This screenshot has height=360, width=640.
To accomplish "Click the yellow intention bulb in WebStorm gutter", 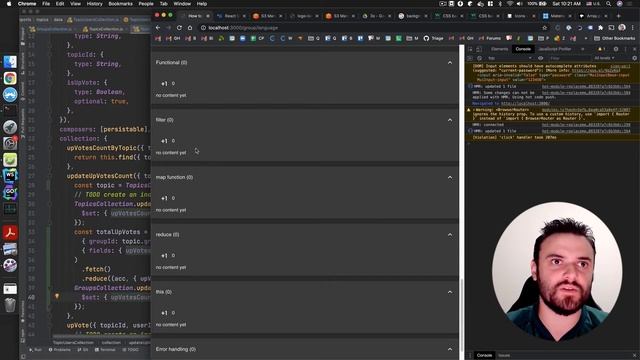I will click(57, 297).
